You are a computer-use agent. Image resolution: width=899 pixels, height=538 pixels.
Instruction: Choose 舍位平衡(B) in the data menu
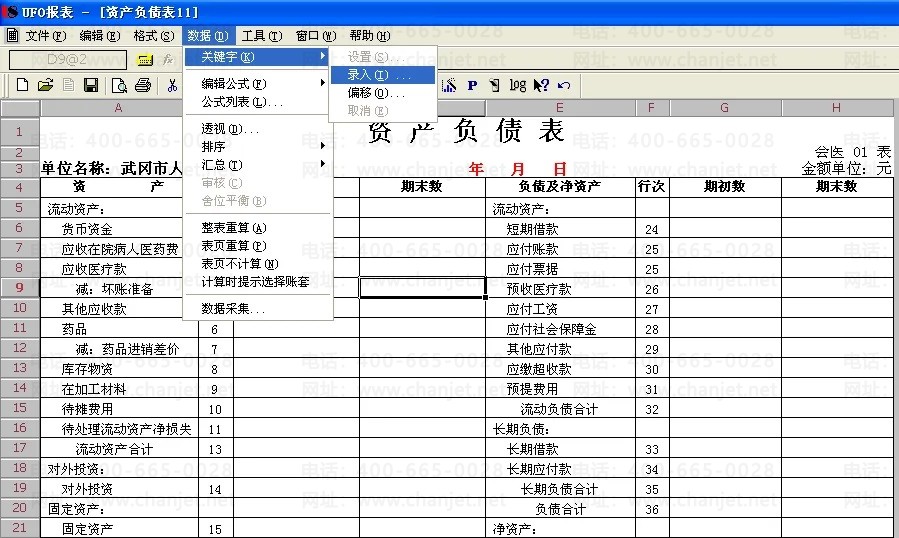(257, 200)
